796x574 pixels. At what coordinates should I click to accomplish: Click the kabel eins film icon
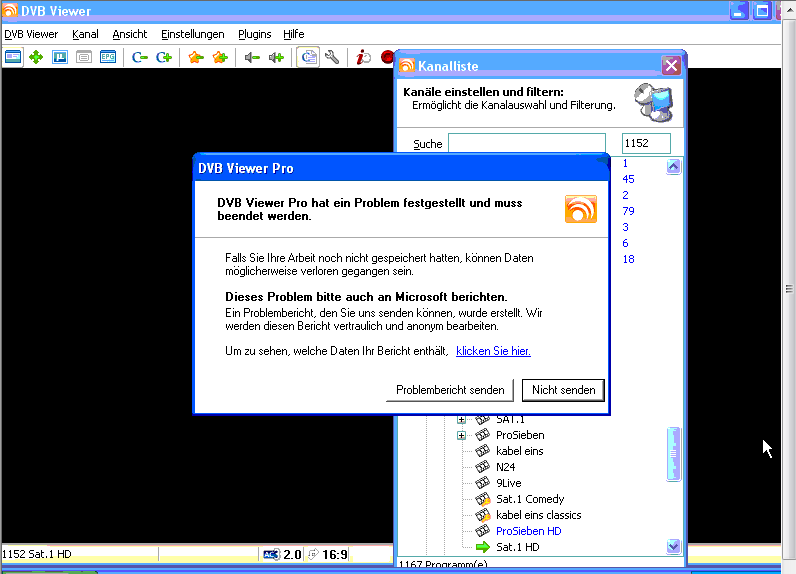click(482, 450)
